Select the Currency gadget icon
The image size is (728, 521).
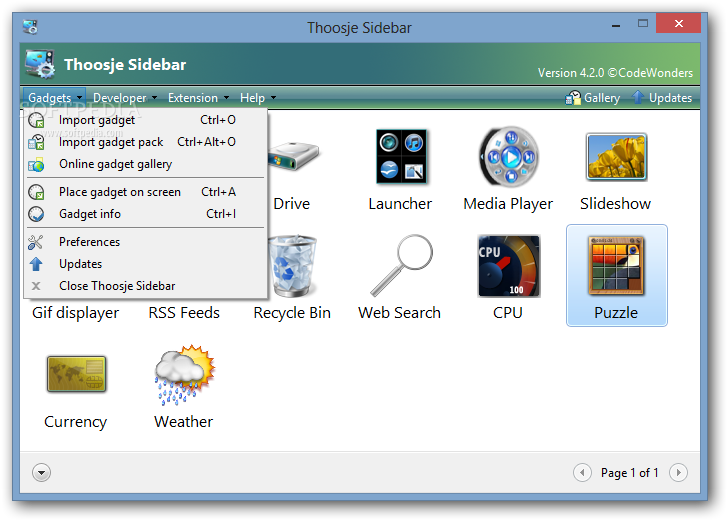pos(77,374)
